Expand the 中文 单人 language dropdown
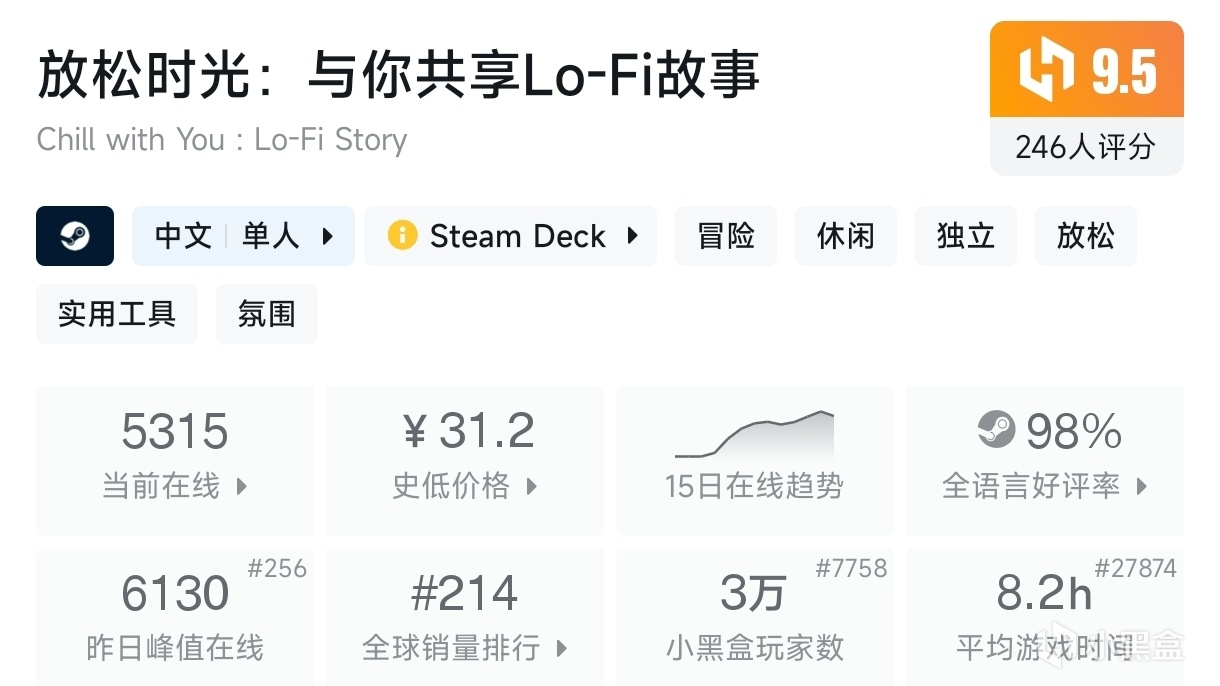The width and height of the screenshot is (1220, 686). 328,237
